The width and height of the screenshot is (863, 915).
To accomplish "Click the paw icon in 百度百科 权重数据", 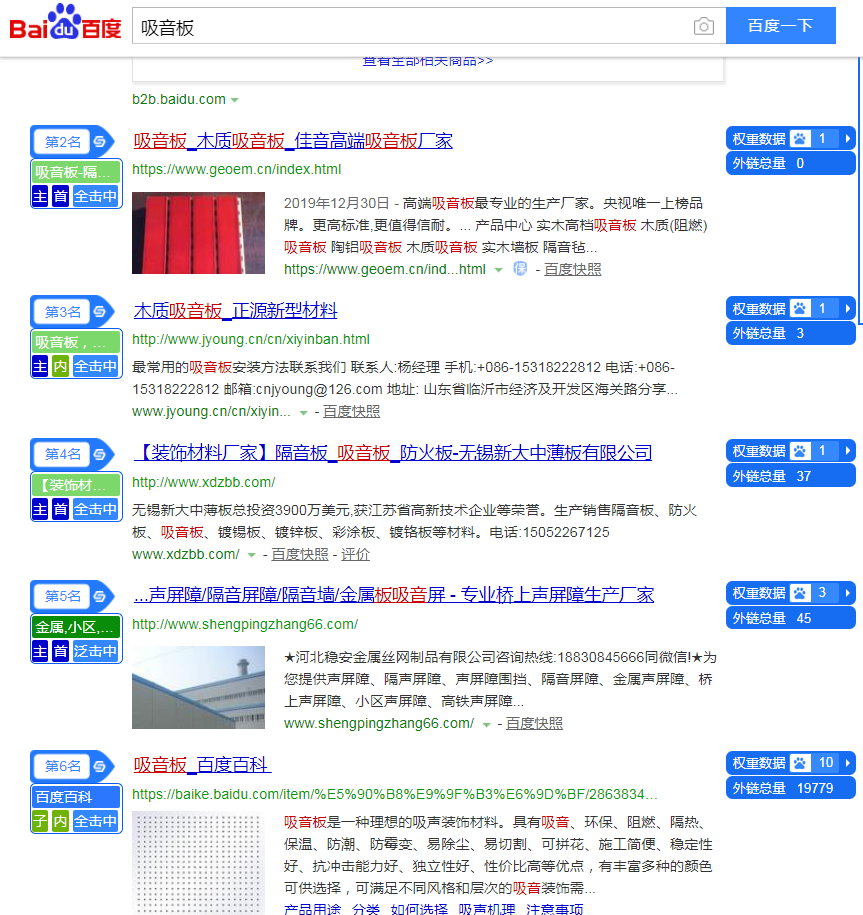I will [800, 763].
